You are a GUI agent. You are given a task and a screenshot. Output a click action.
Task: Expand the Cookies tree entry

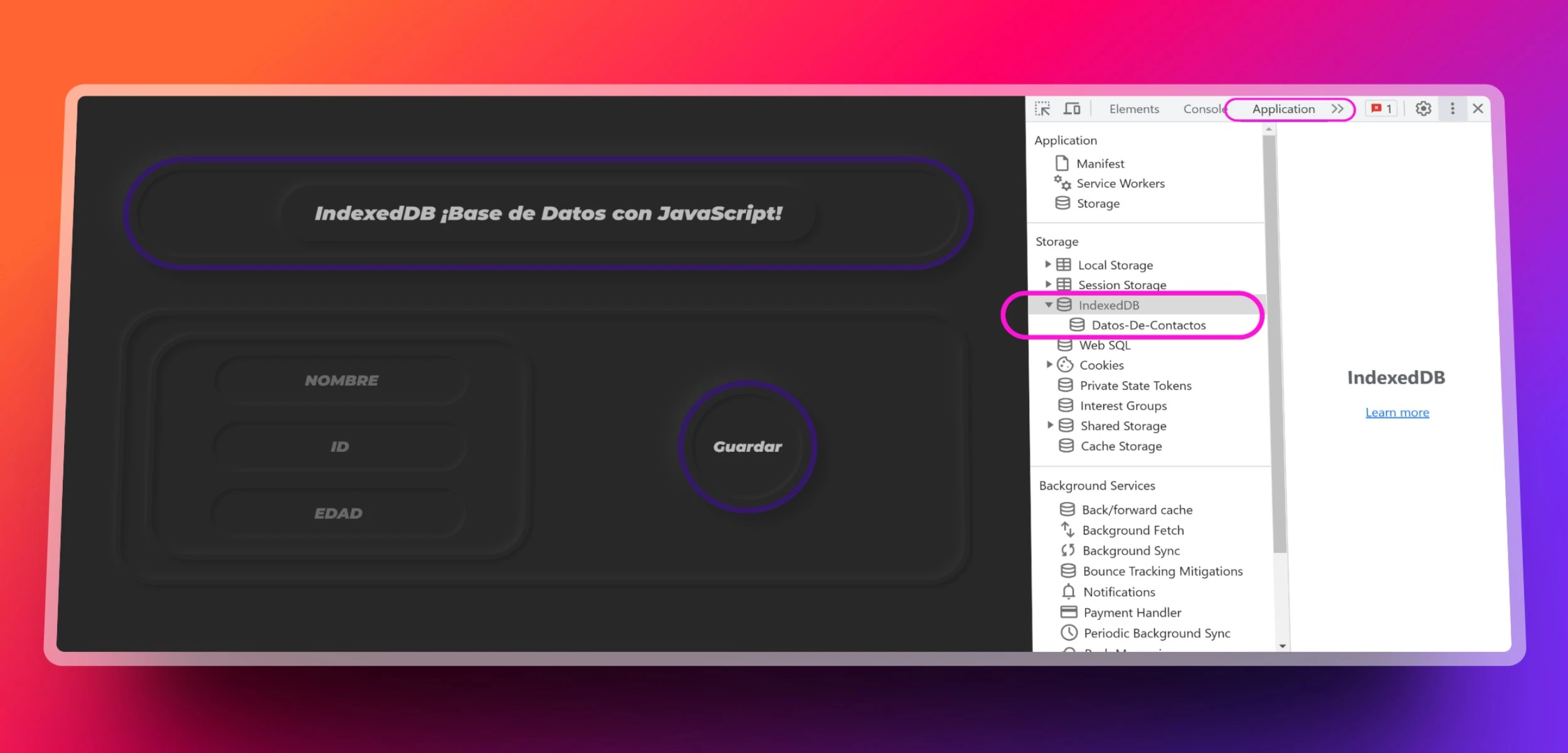pos(1051,365)
